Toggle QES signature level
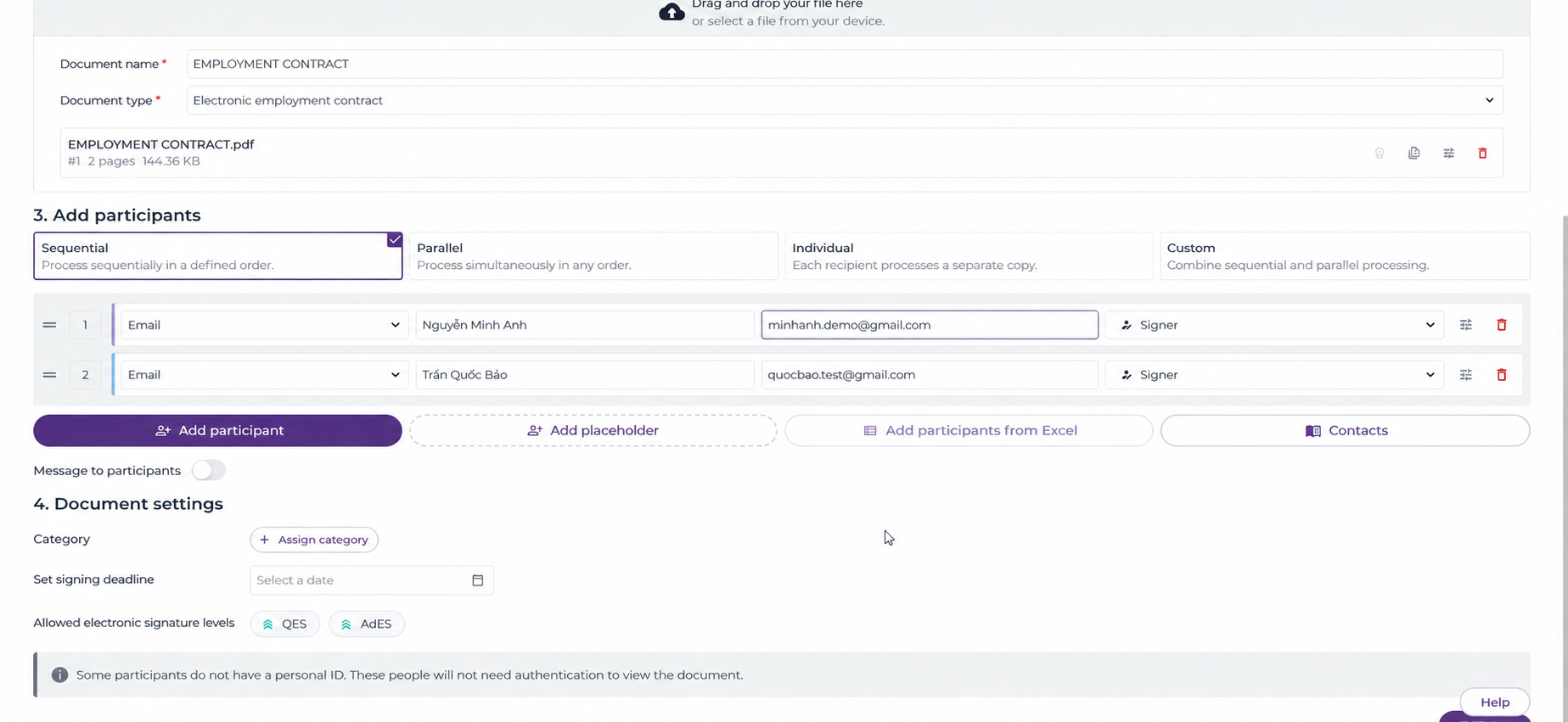Screen dimensions: 1568x722 click(284, 624)
